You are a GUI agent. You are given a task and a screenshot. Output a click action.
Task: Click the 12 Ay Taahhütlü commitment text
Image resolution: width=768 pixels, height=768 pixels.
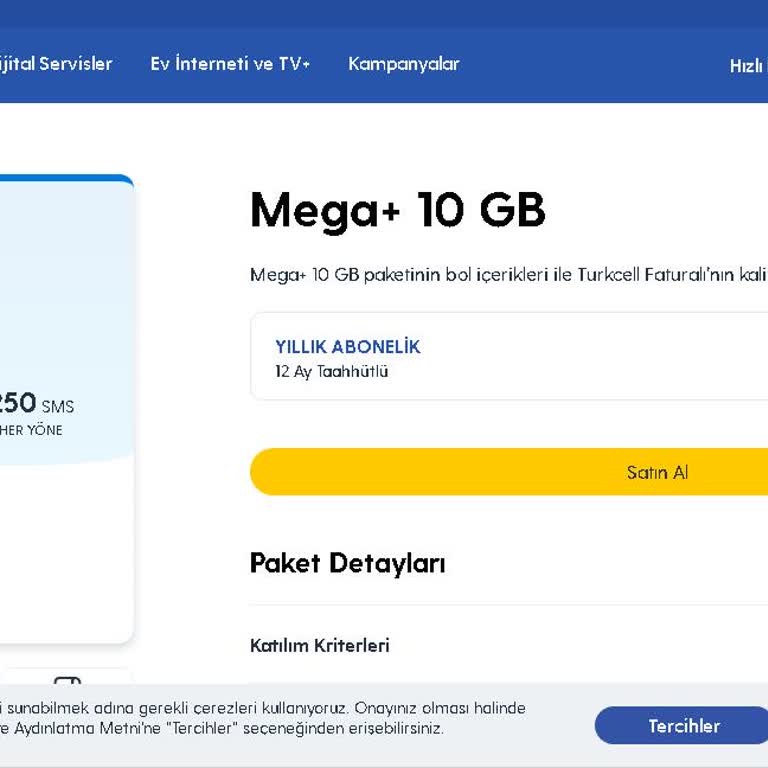[331, 372]
